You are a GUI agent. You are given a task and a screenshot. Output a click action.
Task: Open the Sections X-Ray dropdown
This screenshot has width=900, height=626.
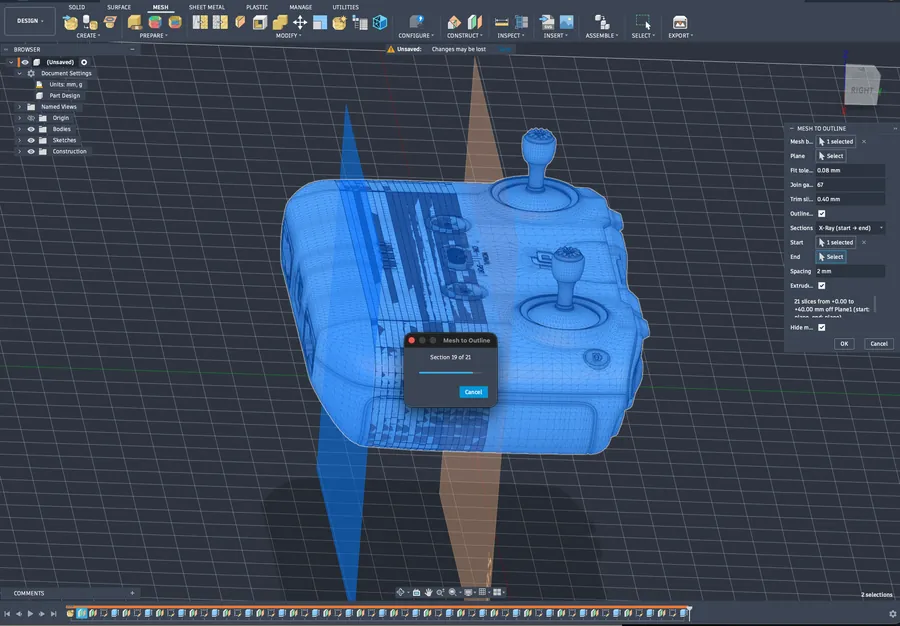pos(850,228)
